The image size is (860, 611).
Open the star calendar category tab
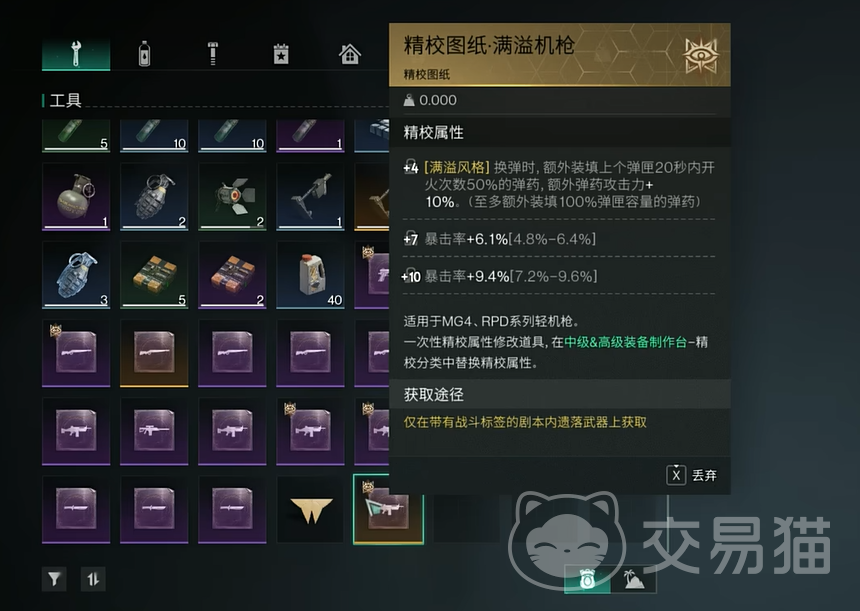click(281, 54)
